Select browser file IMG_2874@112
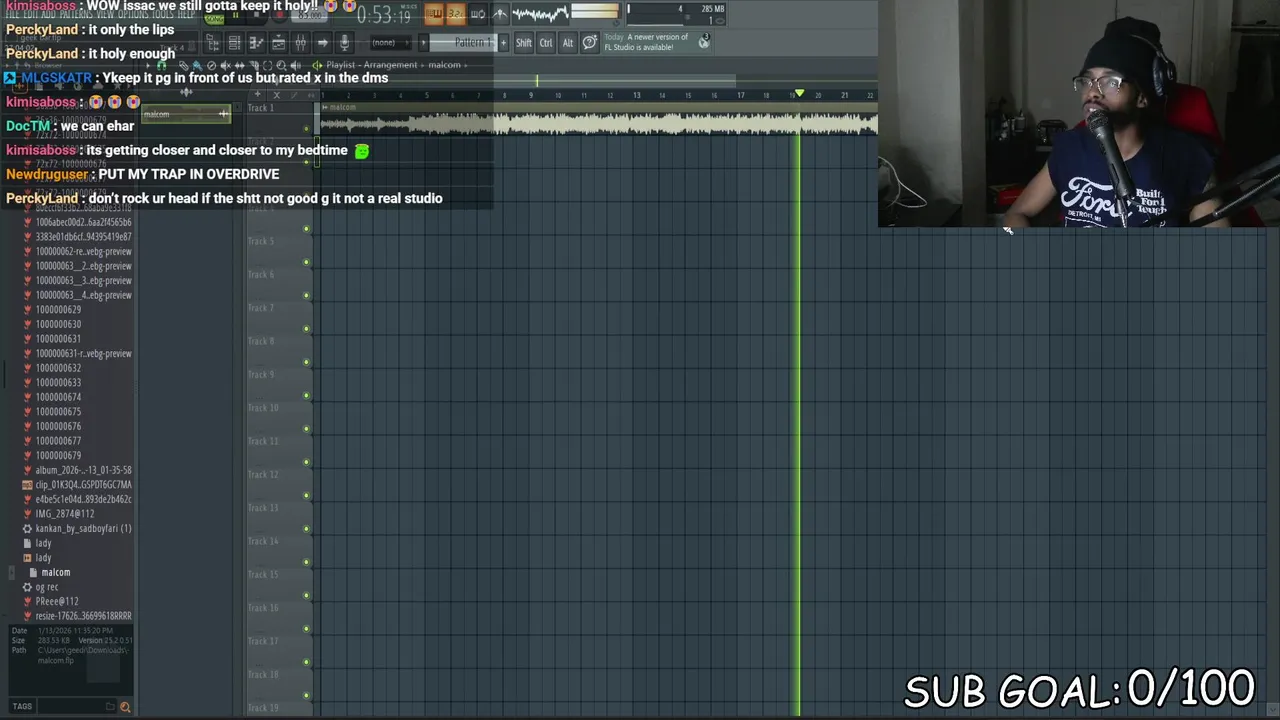 tap(64, 513)
